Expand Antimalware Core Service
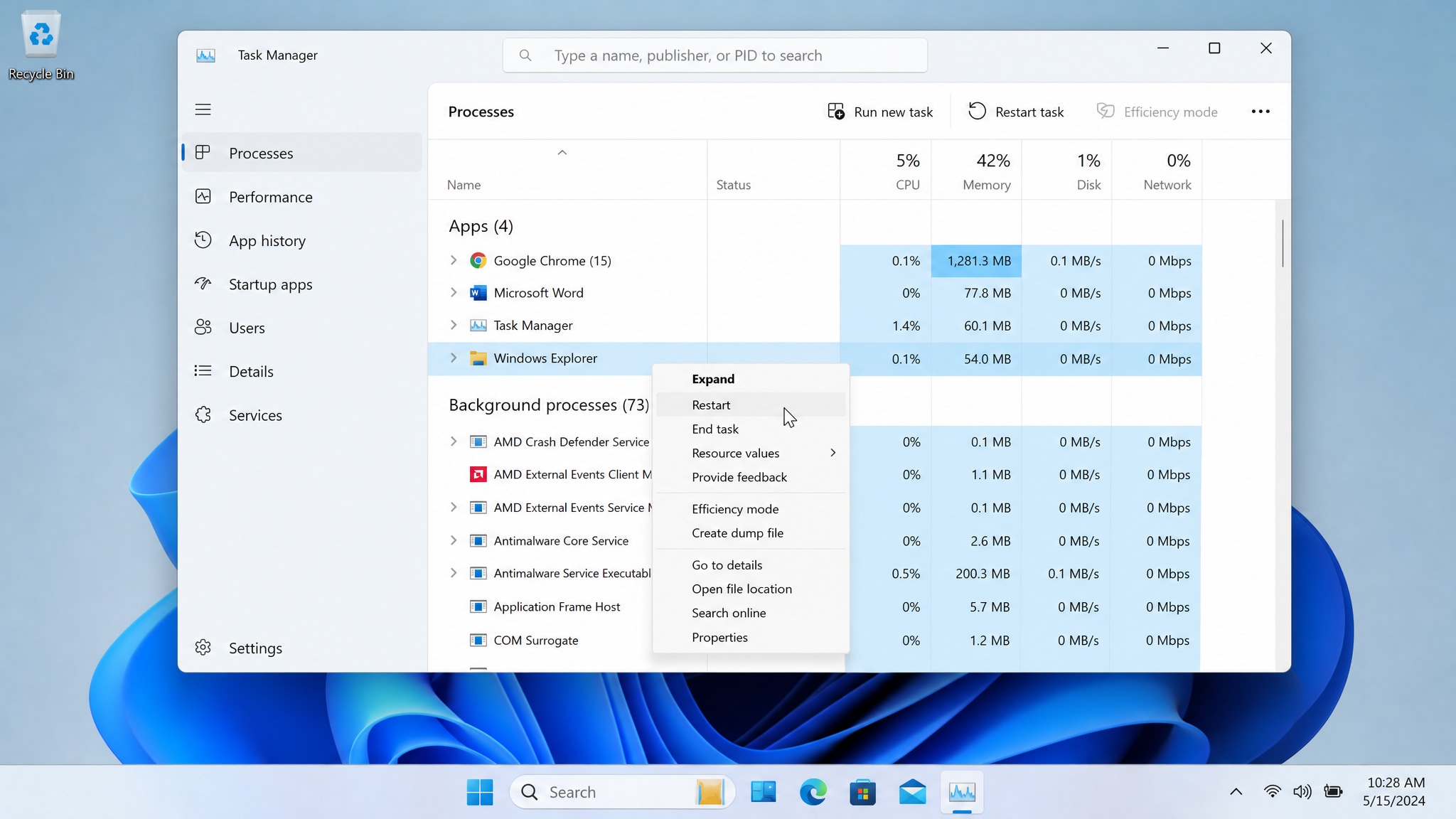Image resolution: width=1456 pixels, height=819 pixels. pyautogui.click(x=454, y=540)
